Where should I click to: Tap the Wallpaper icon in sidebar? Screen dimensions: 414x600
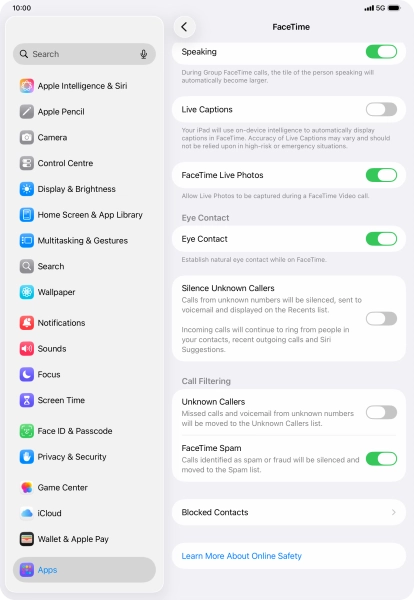(x=27, y=292)
